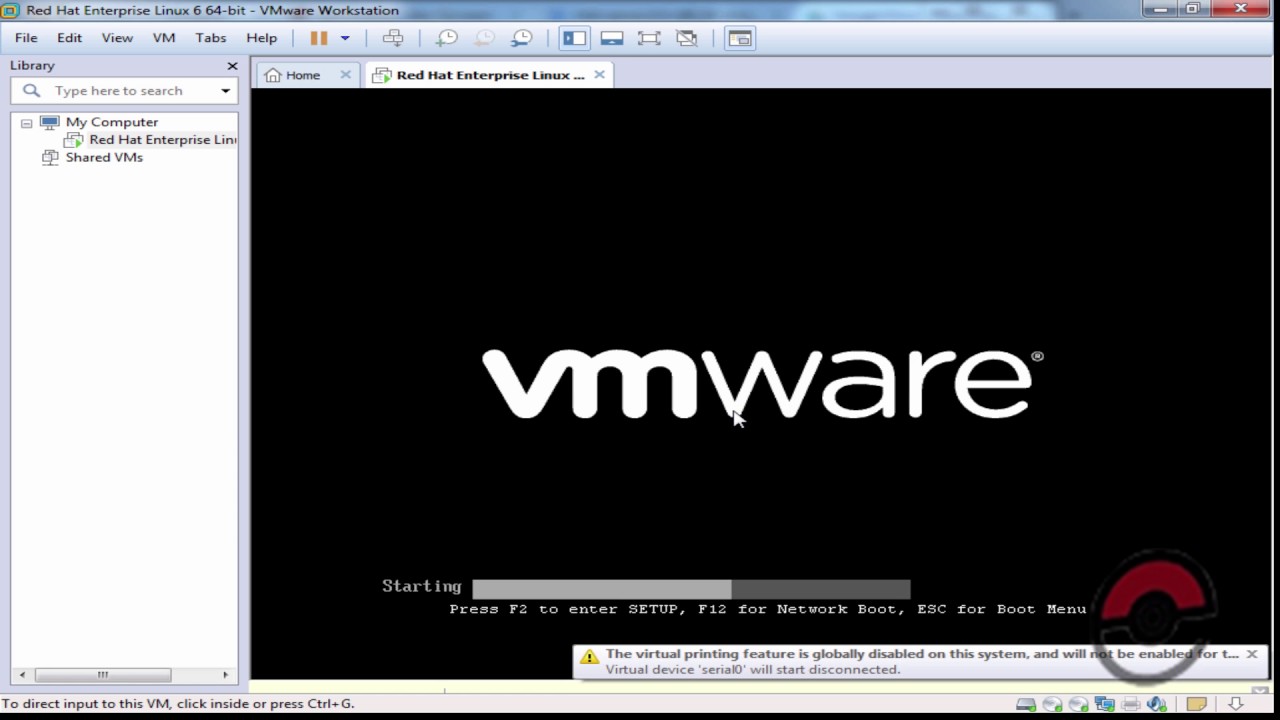The width and height of the screenshot is (1280, 720).
Task: Take a snapshot of this virtual machine
Action: coord(447,38)
